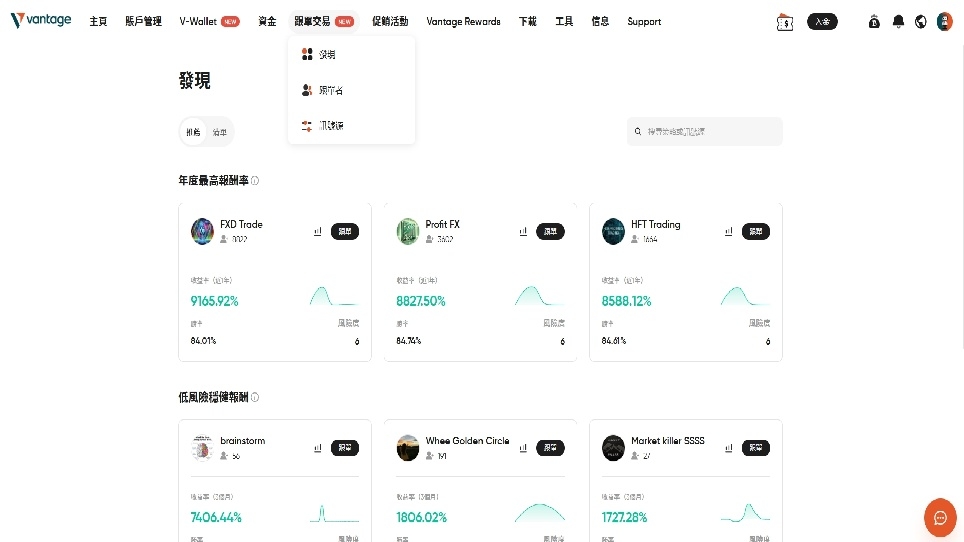Click the Profit FX avatar

pyautogui.click(x=408, y=232)
